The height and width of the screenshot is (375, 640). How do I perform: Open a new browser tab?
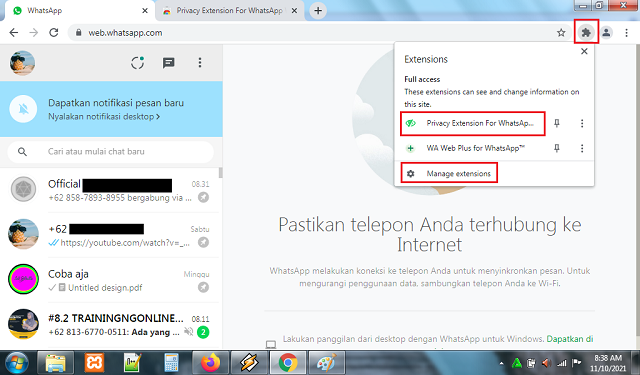[x=318, y=11]
